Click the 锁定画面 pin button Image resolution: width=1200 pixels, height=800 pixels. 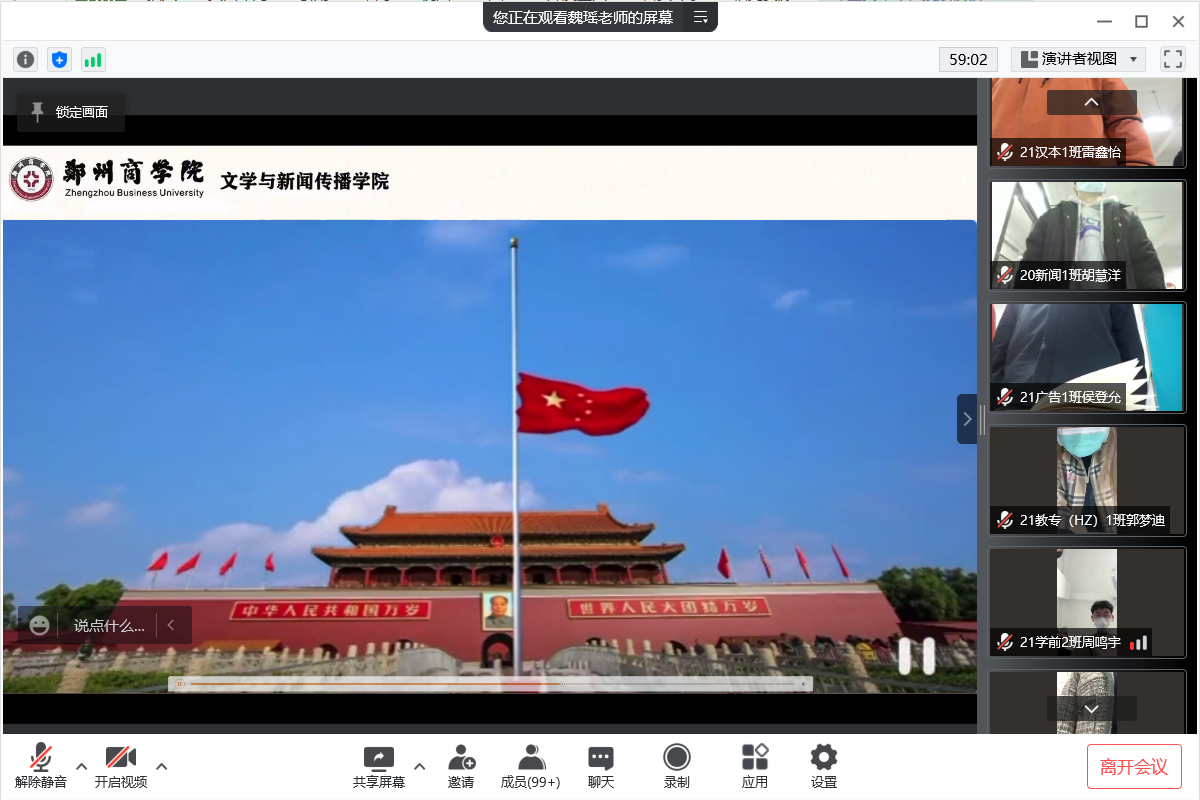70,112
